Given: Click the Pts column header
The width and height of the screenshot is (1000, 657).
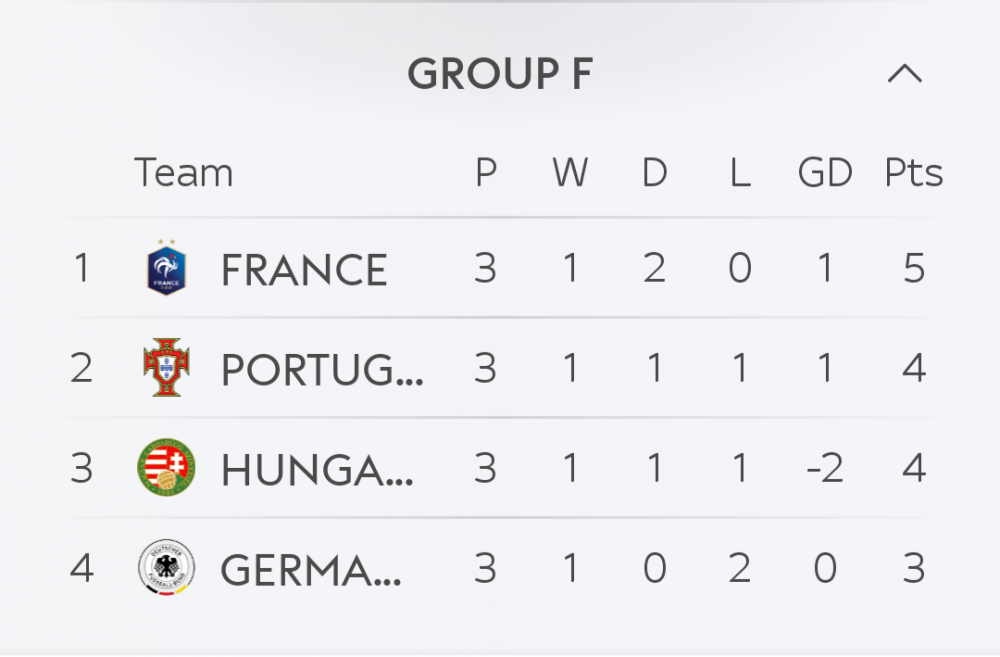Looking at the screenshot, I should (913, 173).
